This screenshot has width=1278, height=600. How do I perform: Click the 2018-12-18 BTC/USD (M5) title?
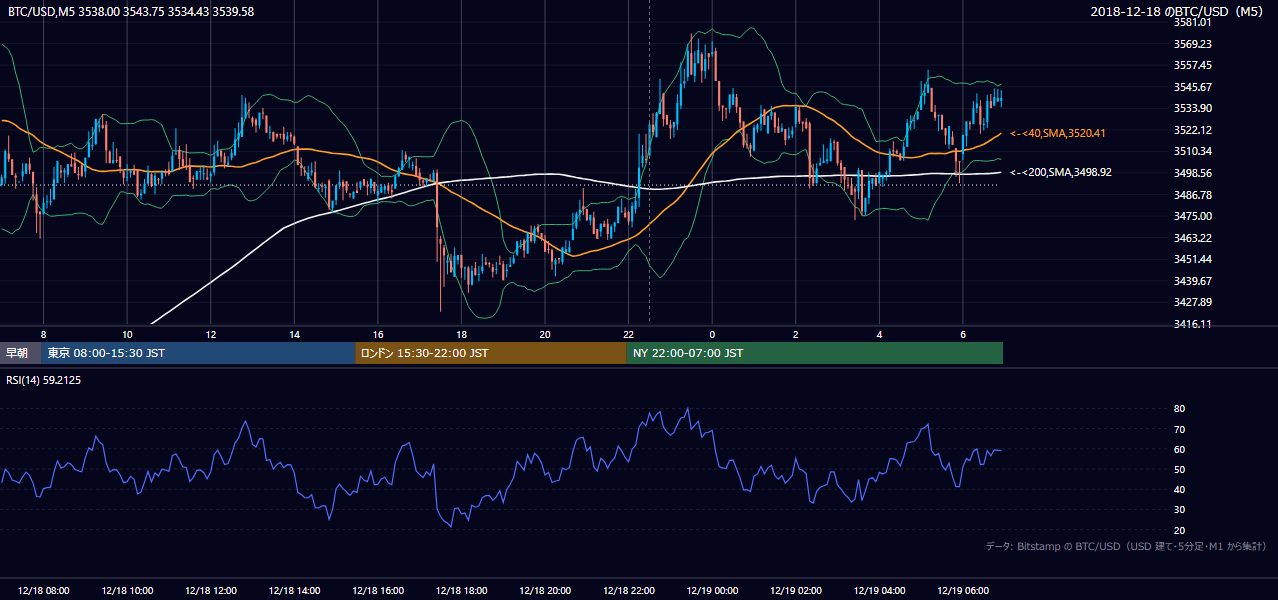(1179, 11)
